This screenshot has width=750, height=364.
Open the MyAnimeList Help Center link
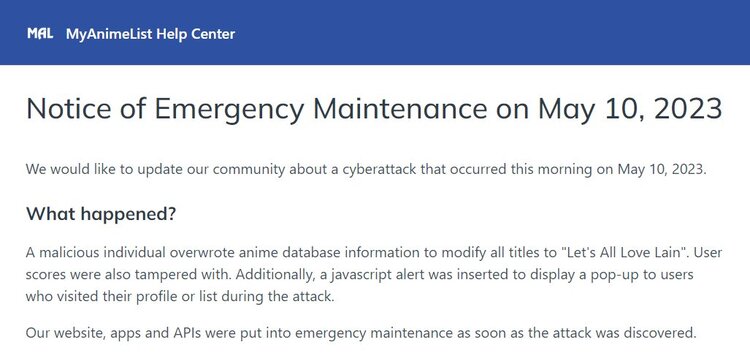point(151,34)
